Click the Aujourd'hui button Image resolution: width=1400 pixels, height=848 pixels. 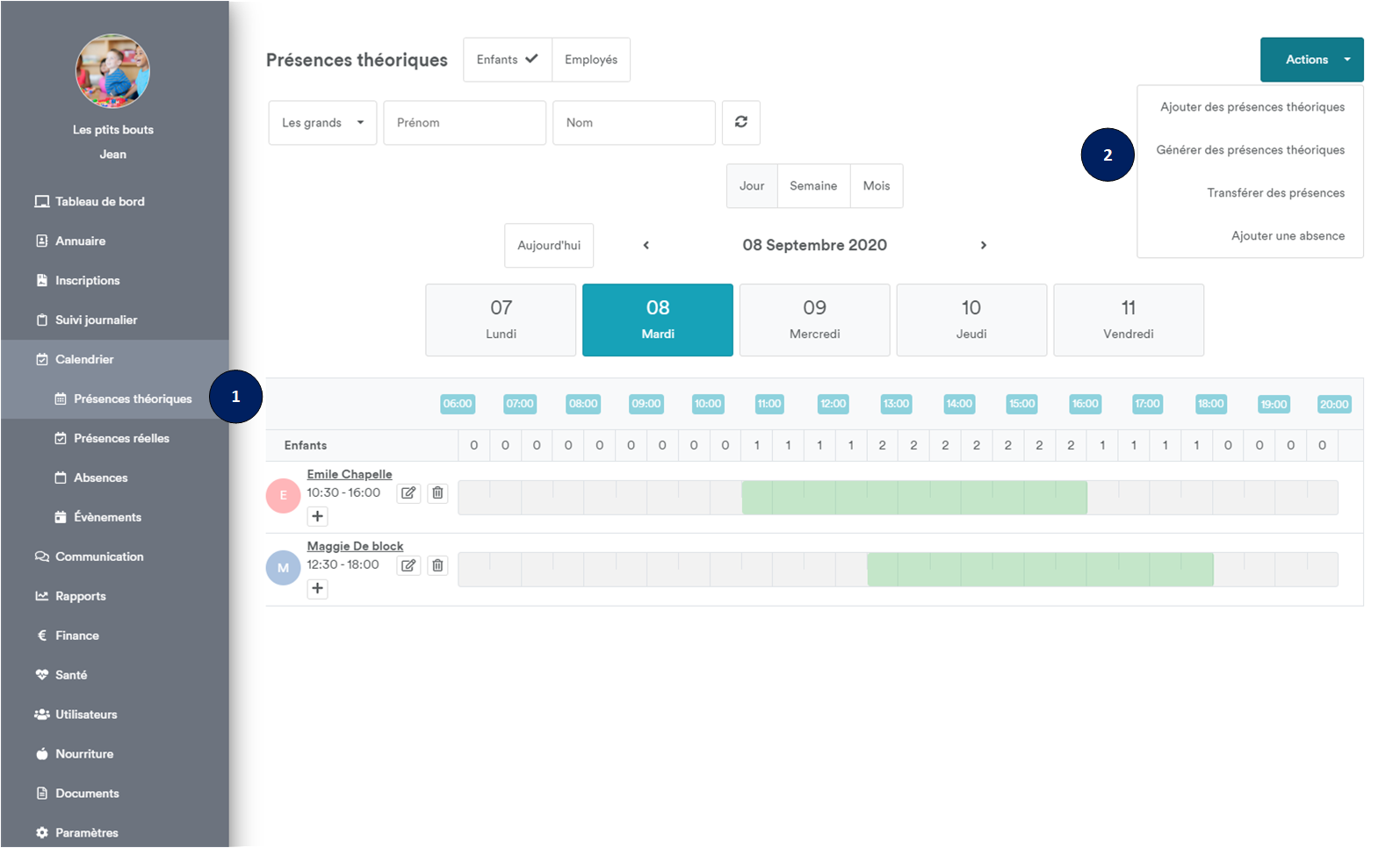click(548, 246)
